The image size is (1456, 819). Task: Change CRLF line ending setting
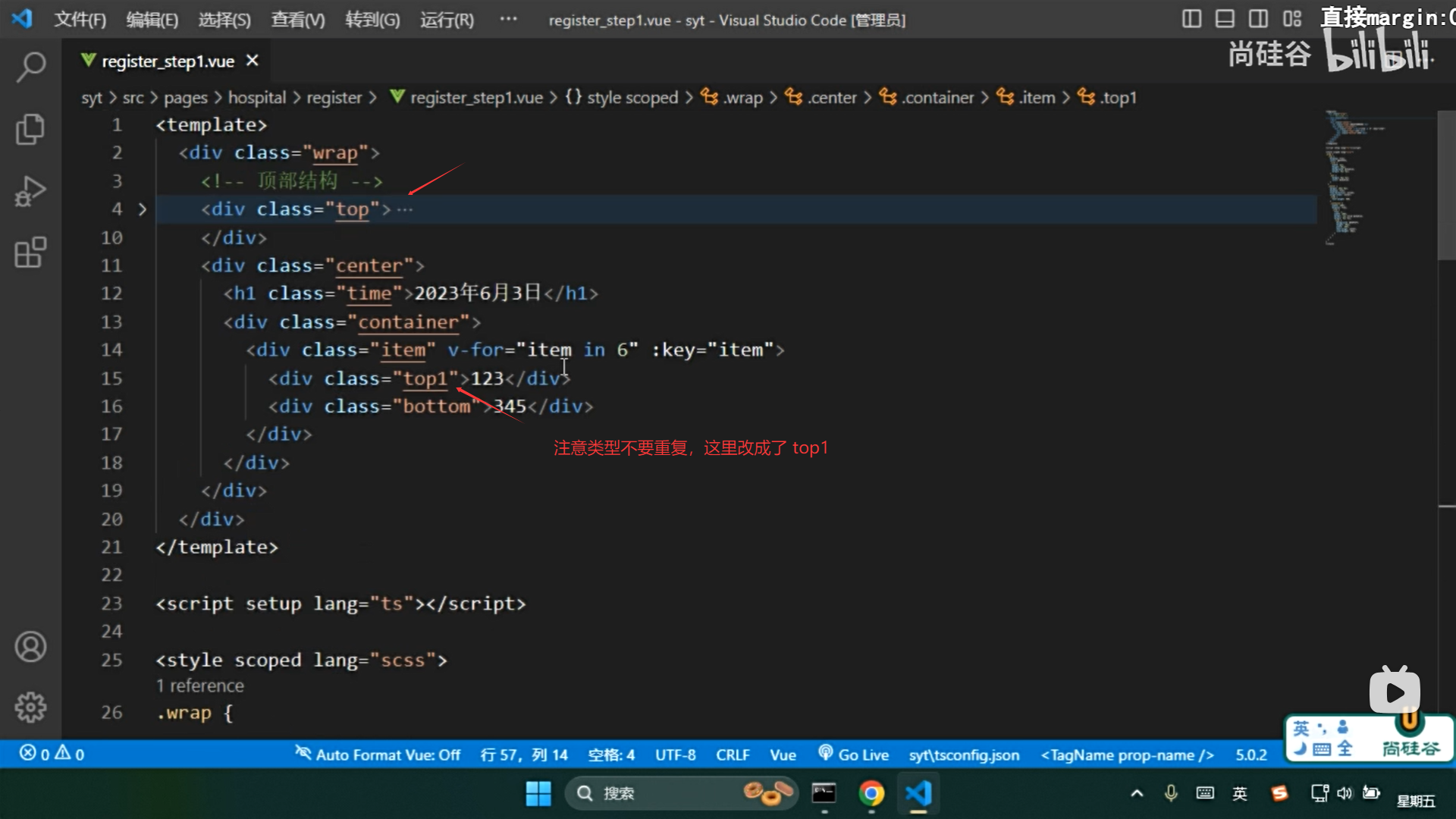pos(732,755)
